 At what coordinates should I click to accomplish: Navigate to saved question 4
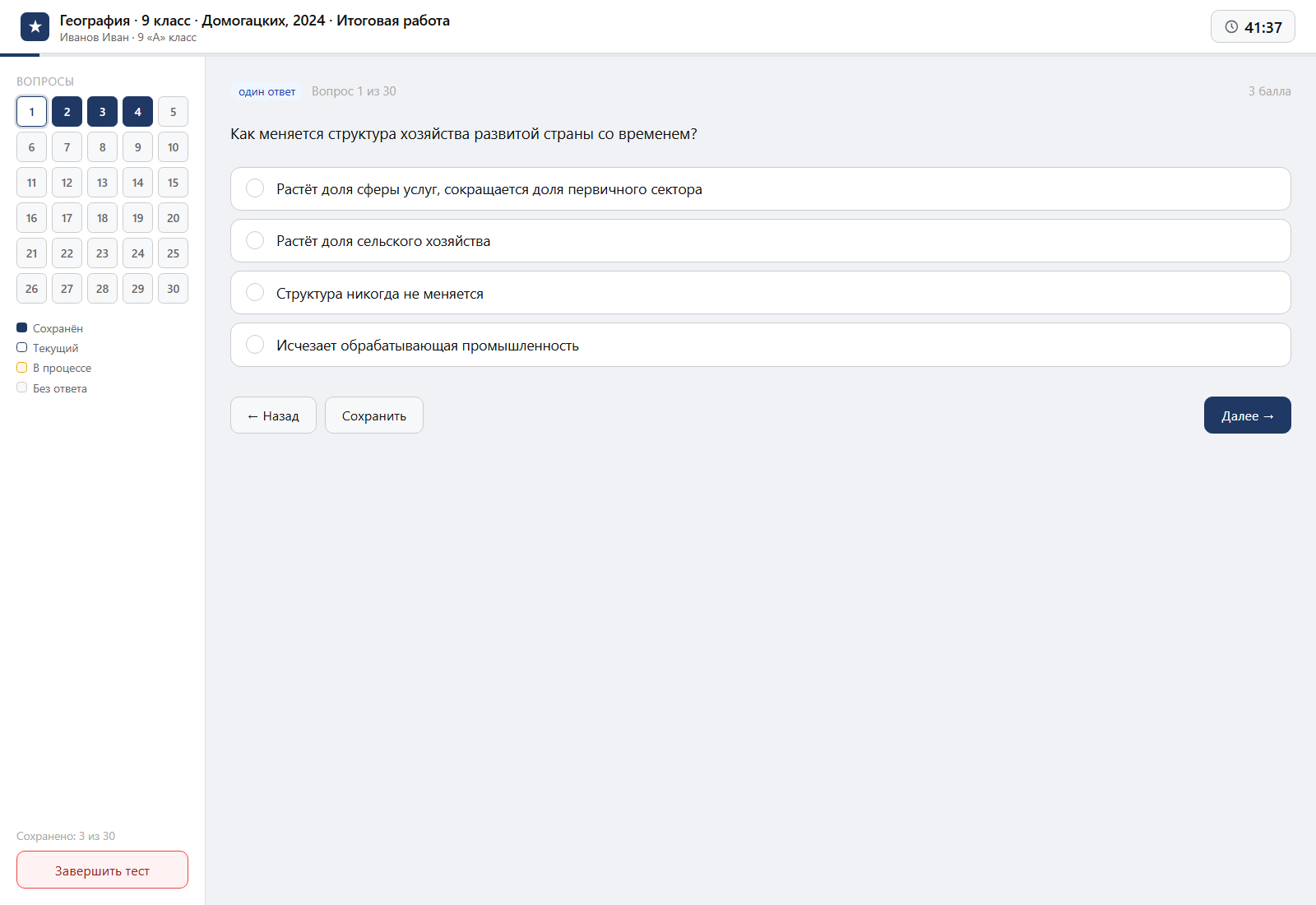pos(137,112)
